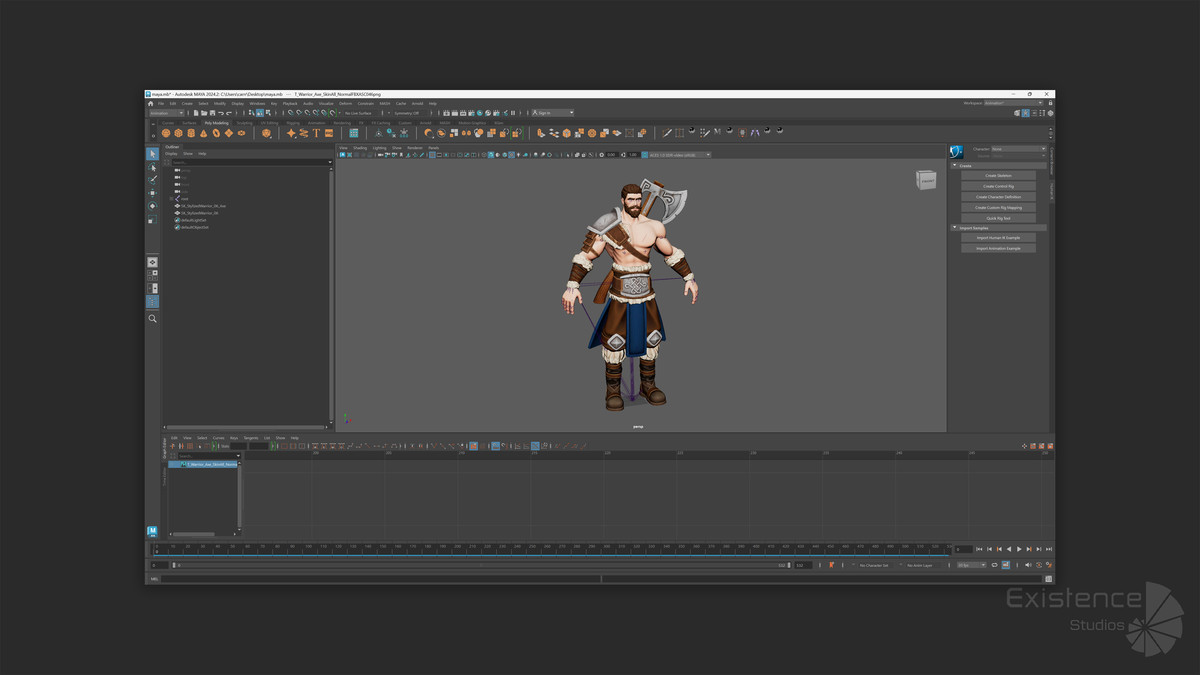This screenshot has height=675, width=1200.
Task: Open the Character dropdown set to None
Action: (1018, 149)
